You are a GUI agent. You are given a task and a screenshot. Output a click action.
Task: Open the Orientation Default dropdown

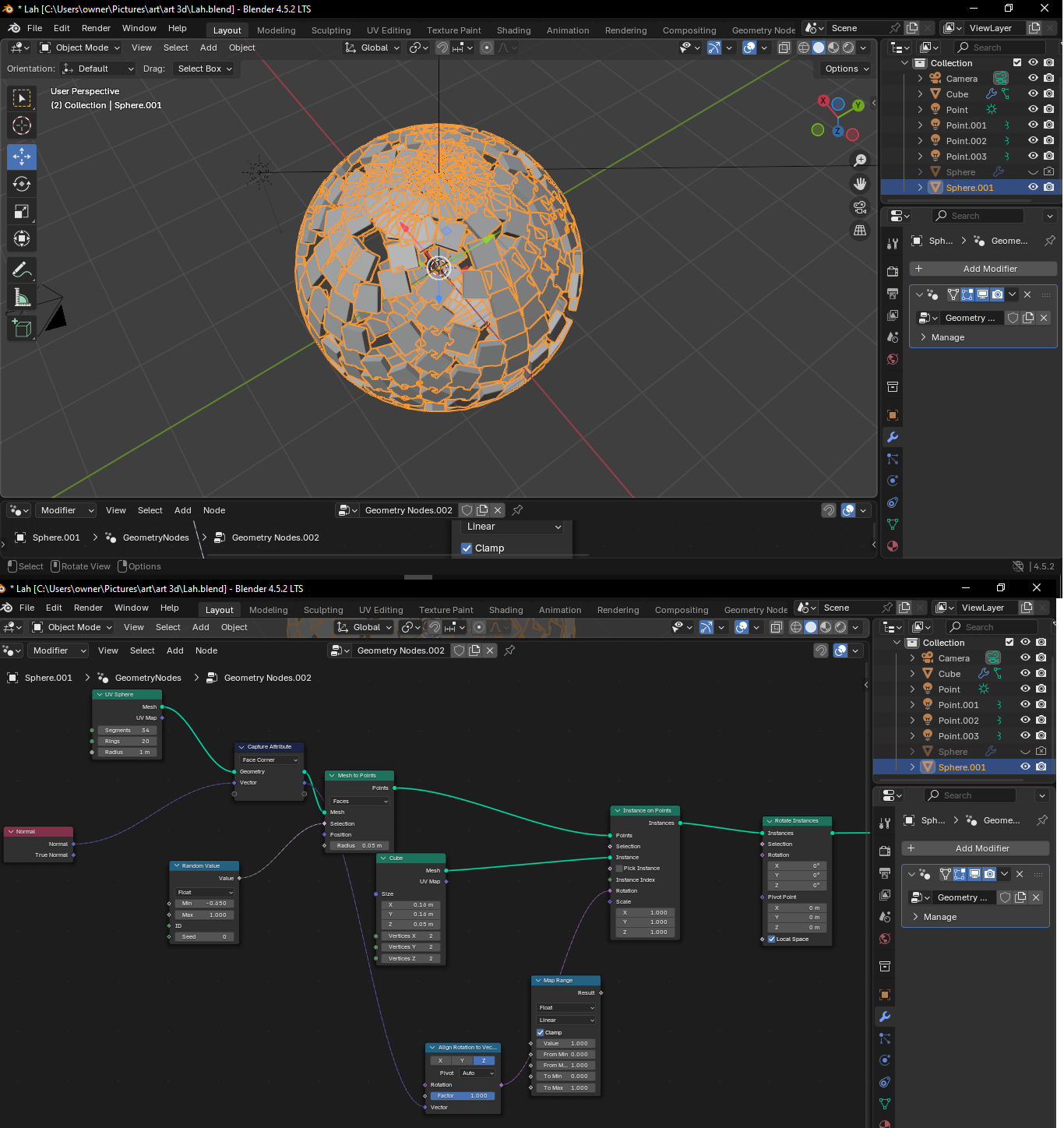pos(98,69)
